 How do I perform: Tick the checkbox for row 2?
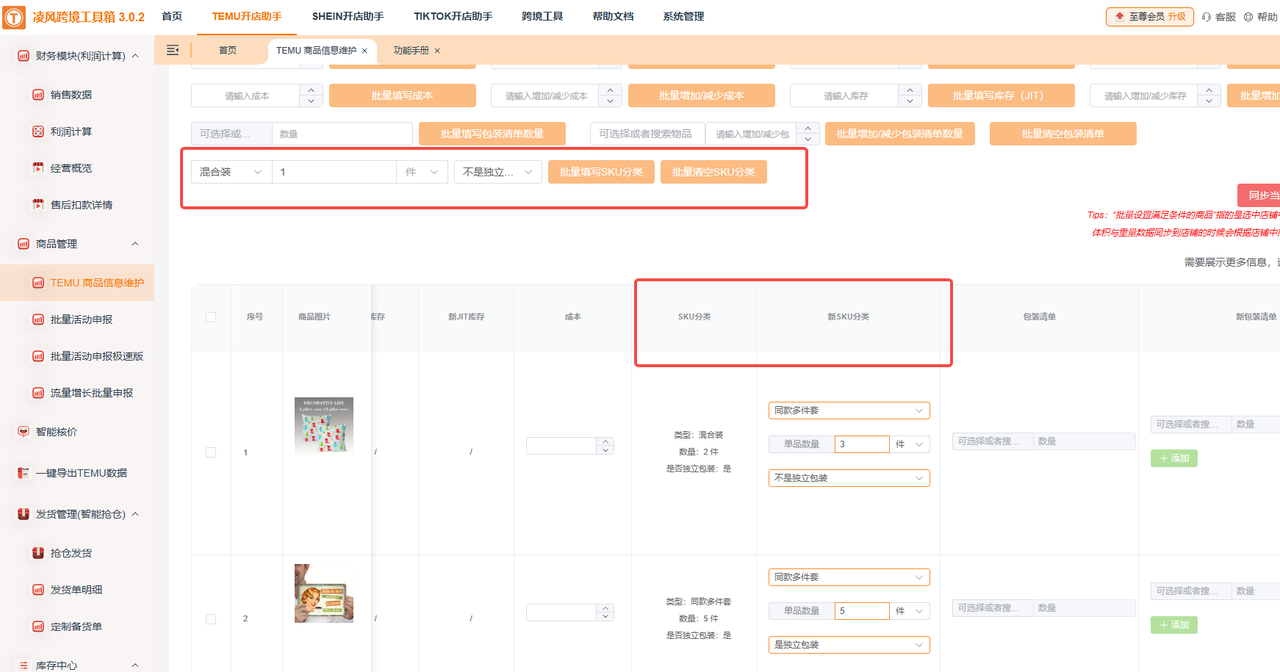(210, 619)
